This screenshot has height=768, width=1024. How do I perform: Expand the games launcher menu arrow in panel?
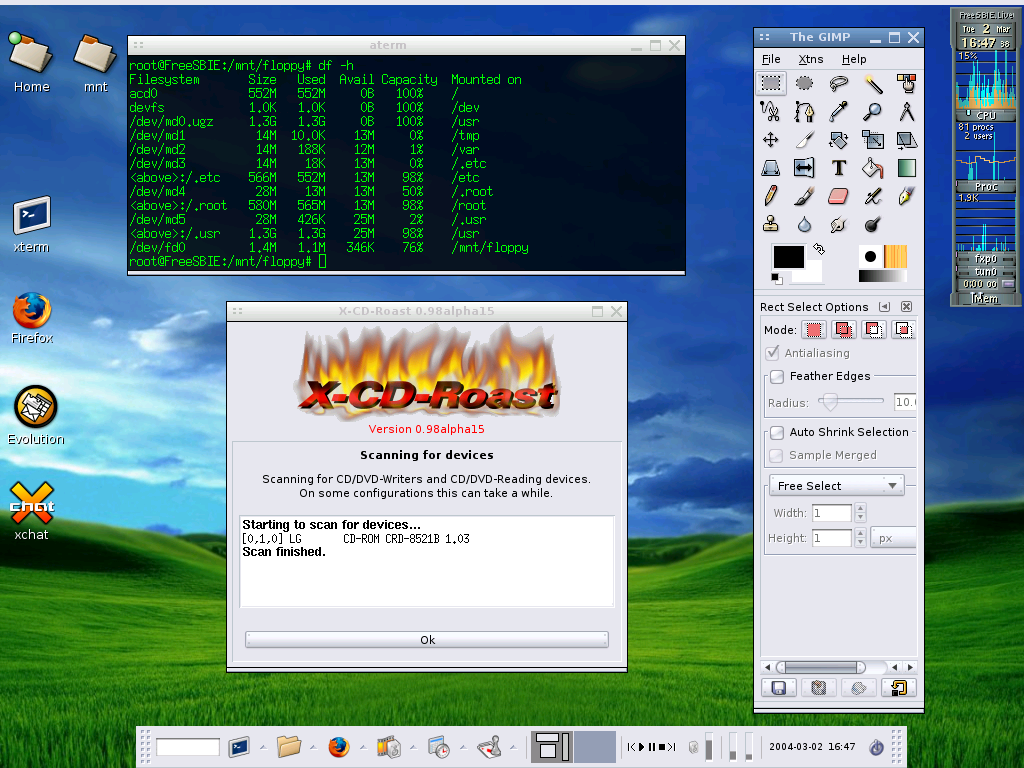[513, 746]
